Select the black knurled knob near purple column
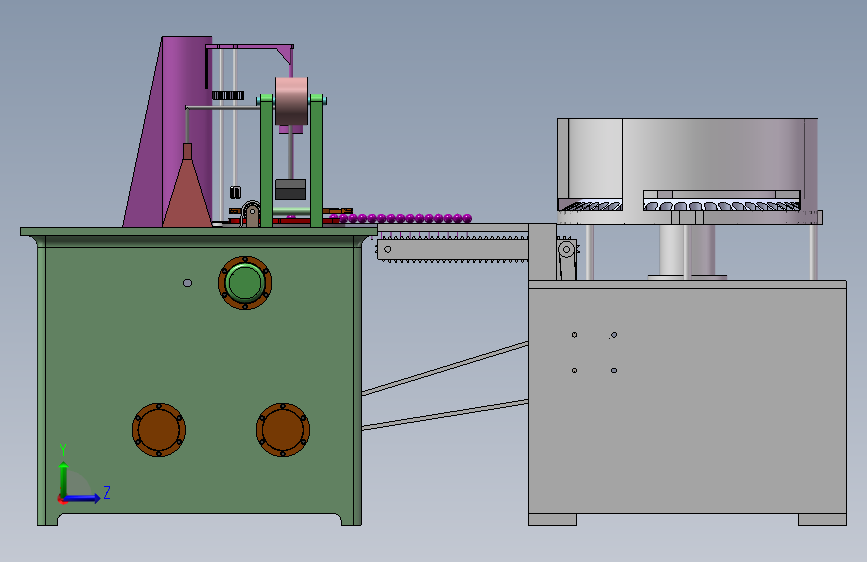The image size is (867, 562). [x=228, y=96]
